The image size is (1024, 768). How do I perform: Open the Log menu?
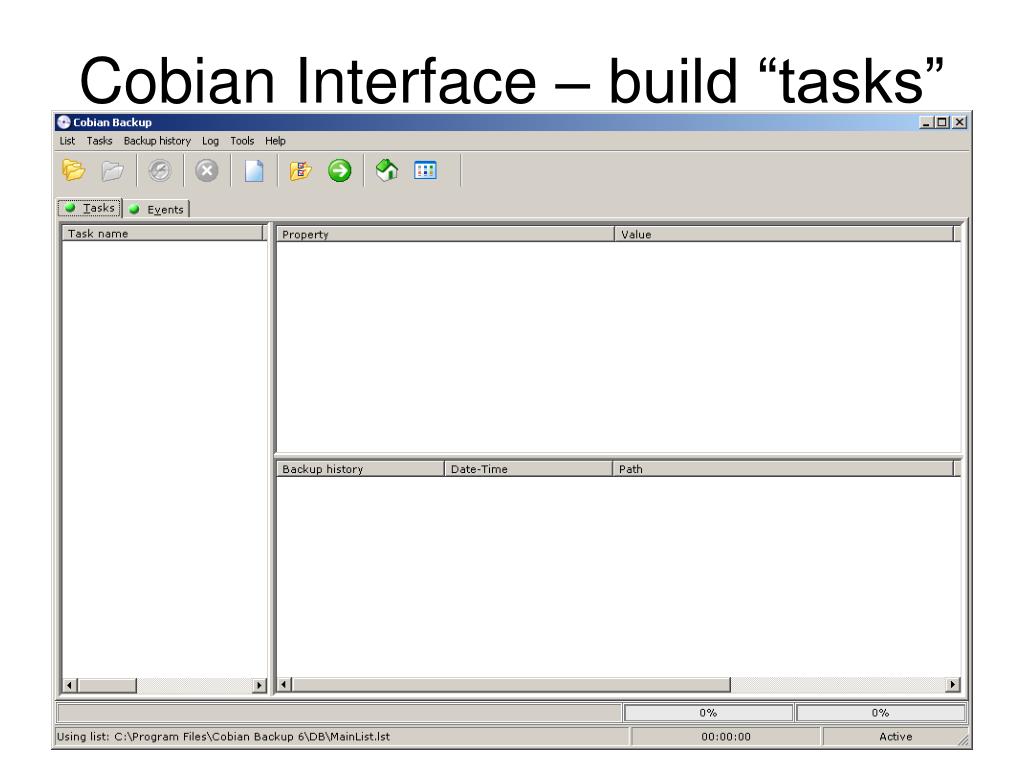pyautogui.click(x=210, y=140)
